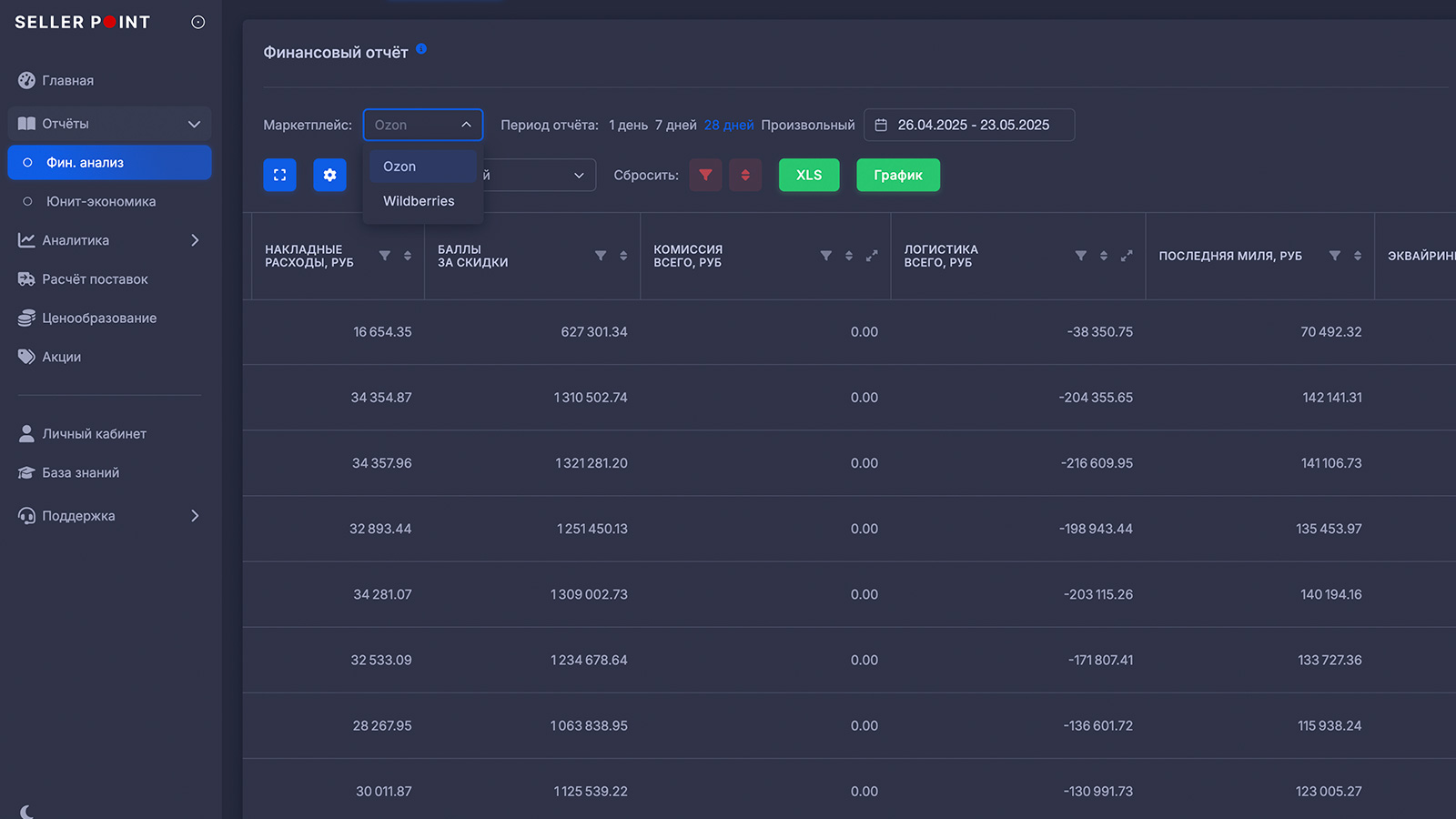1456x819 pixels.
Task: Filter the Последняя миля column
Action: point(1335,256)
